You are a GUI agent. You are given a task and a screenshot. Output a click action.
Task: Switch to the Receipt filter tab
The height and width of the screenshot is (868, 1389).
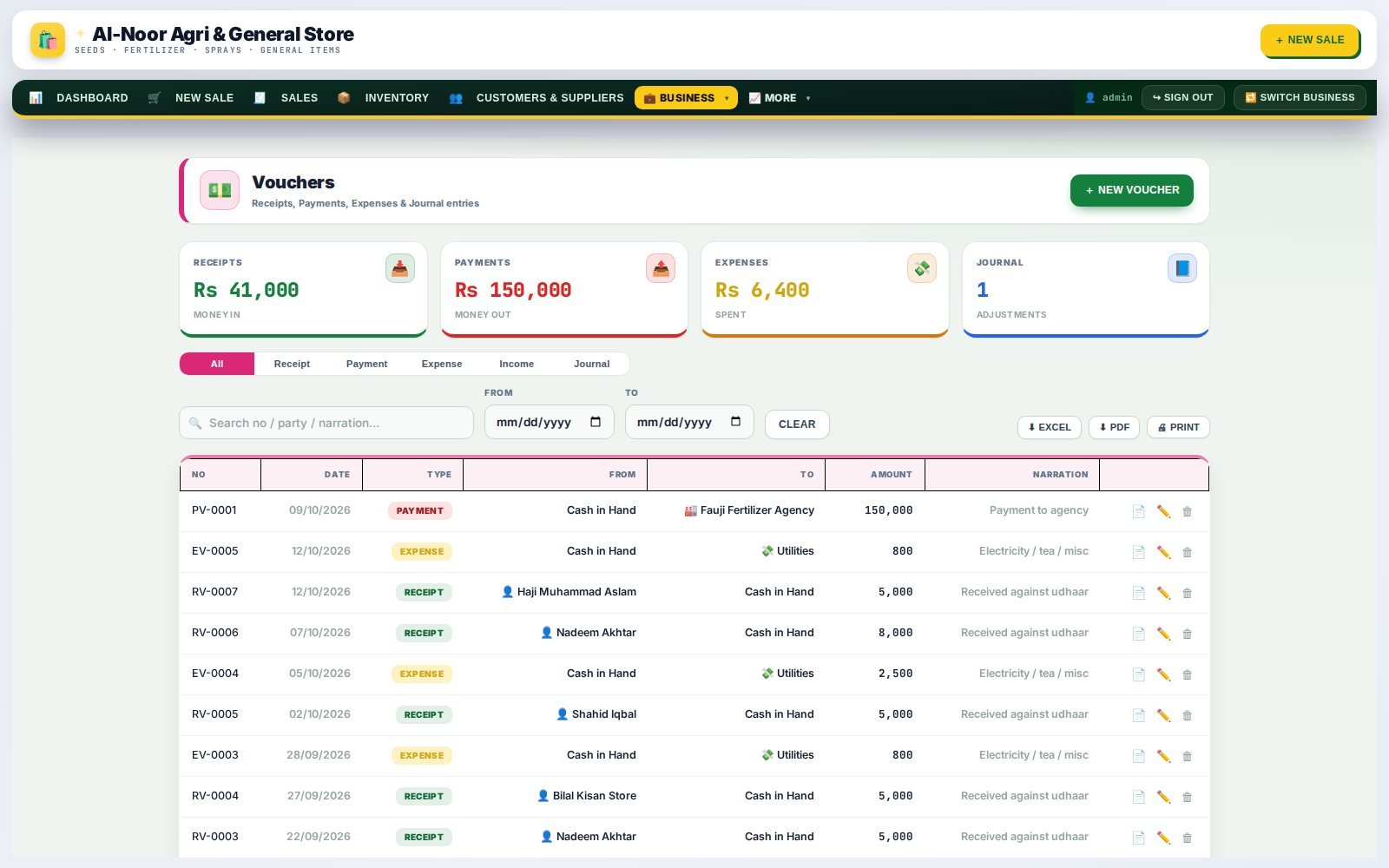point(292,364)
